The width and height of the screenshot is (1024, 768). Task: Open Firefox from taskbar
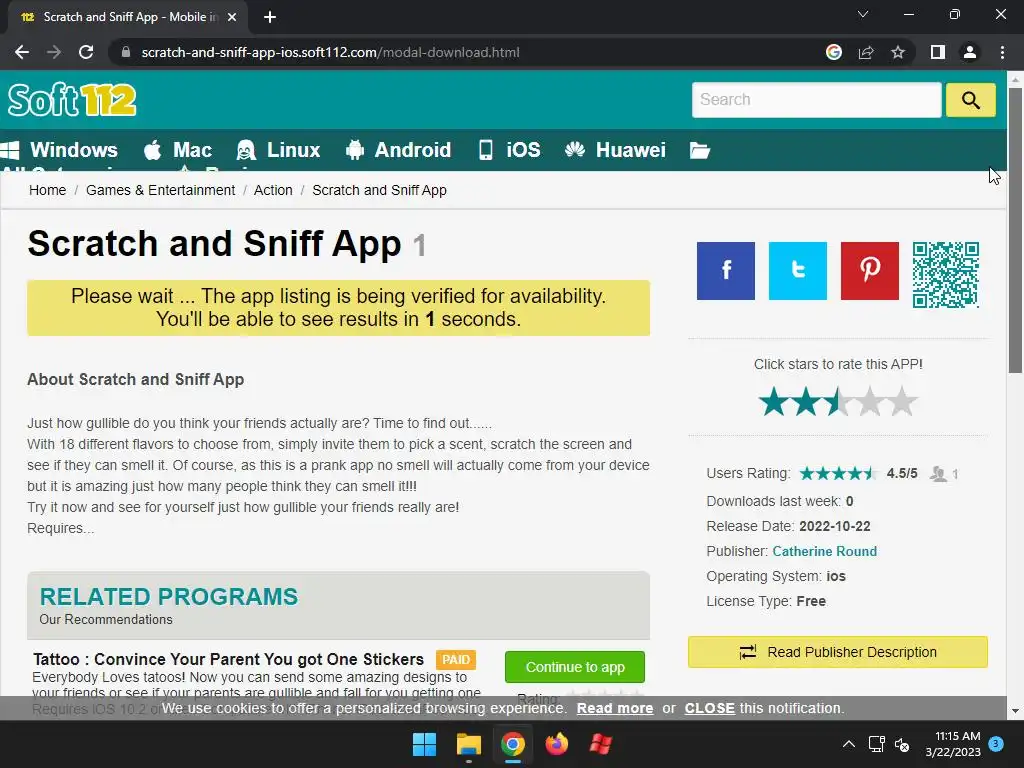click(556, 744)
